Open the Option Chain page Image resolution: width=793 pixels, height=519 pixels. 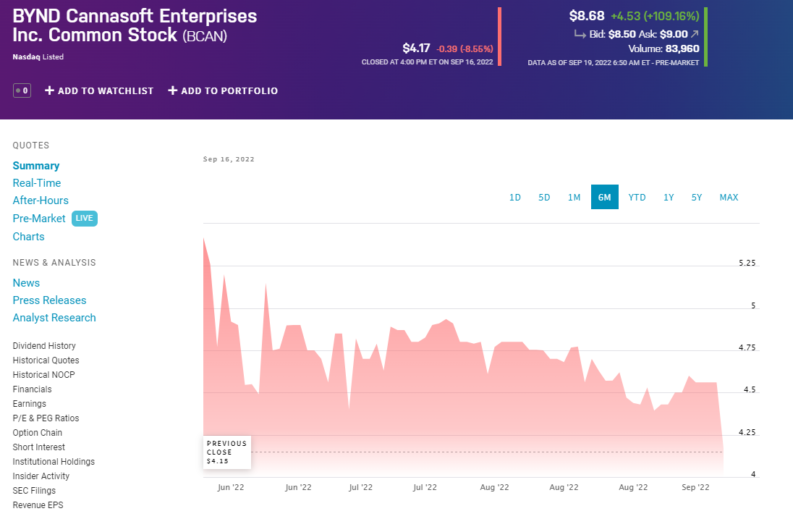[37, 433]
